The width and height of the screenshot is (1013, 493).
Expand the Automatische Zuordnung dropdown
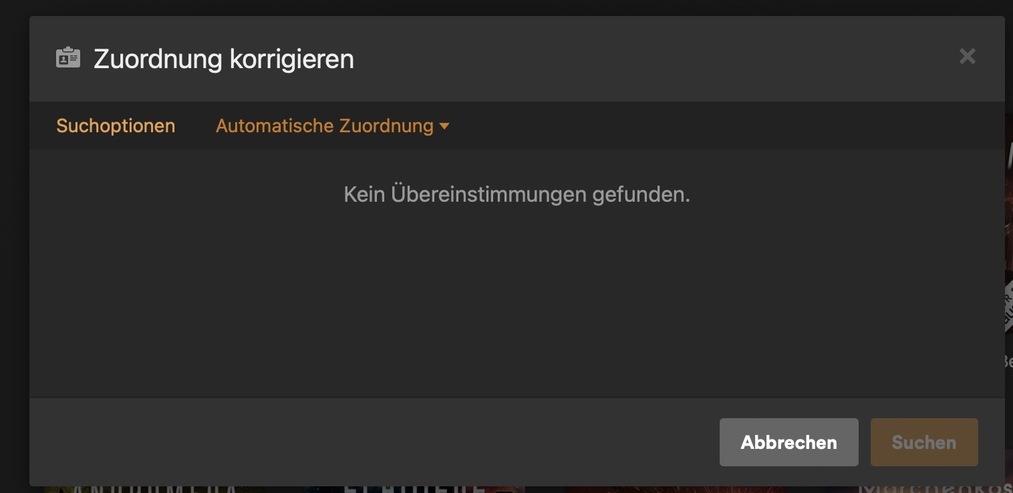click(x=332, y=126)
